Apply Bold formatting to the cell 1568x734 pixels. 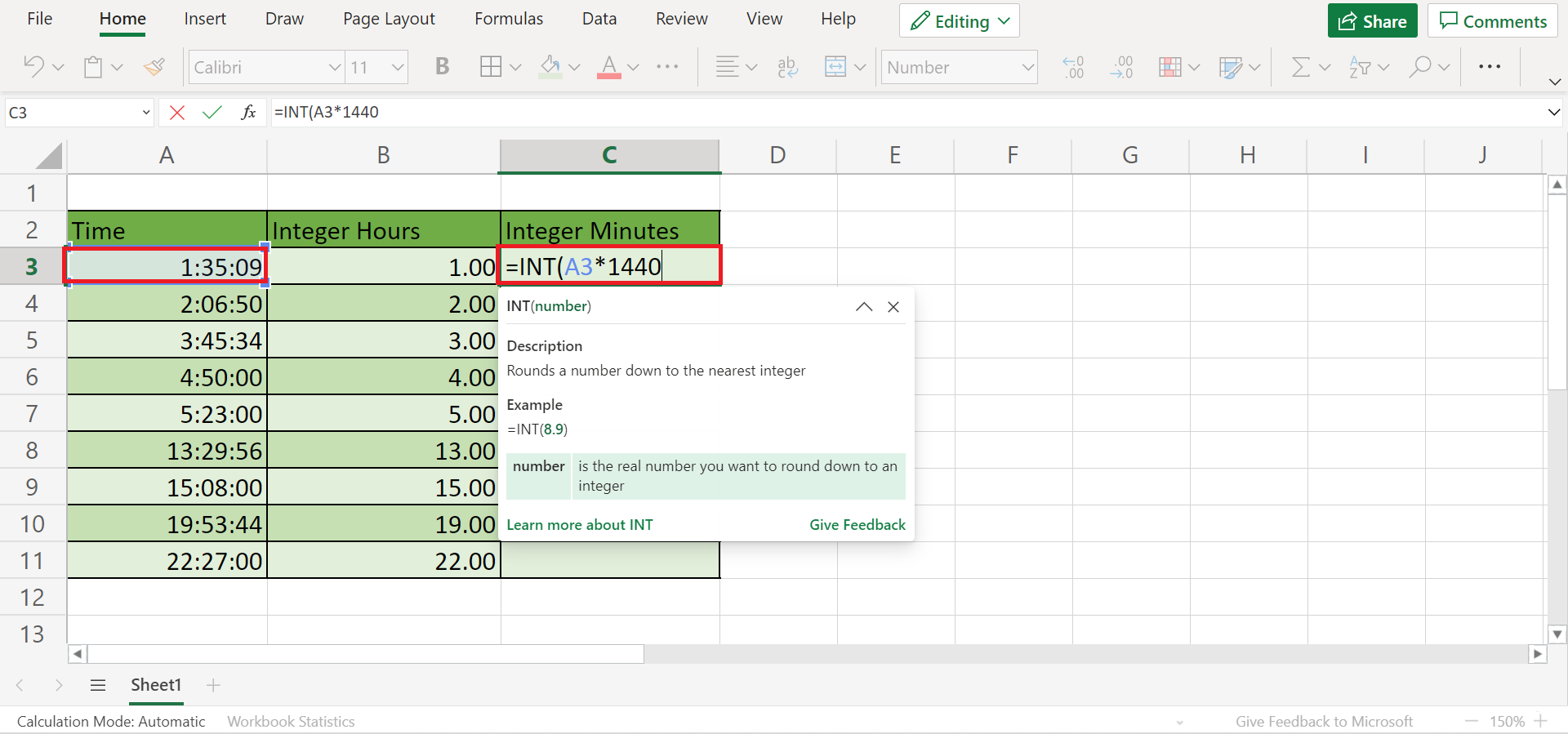pos(442,67)
